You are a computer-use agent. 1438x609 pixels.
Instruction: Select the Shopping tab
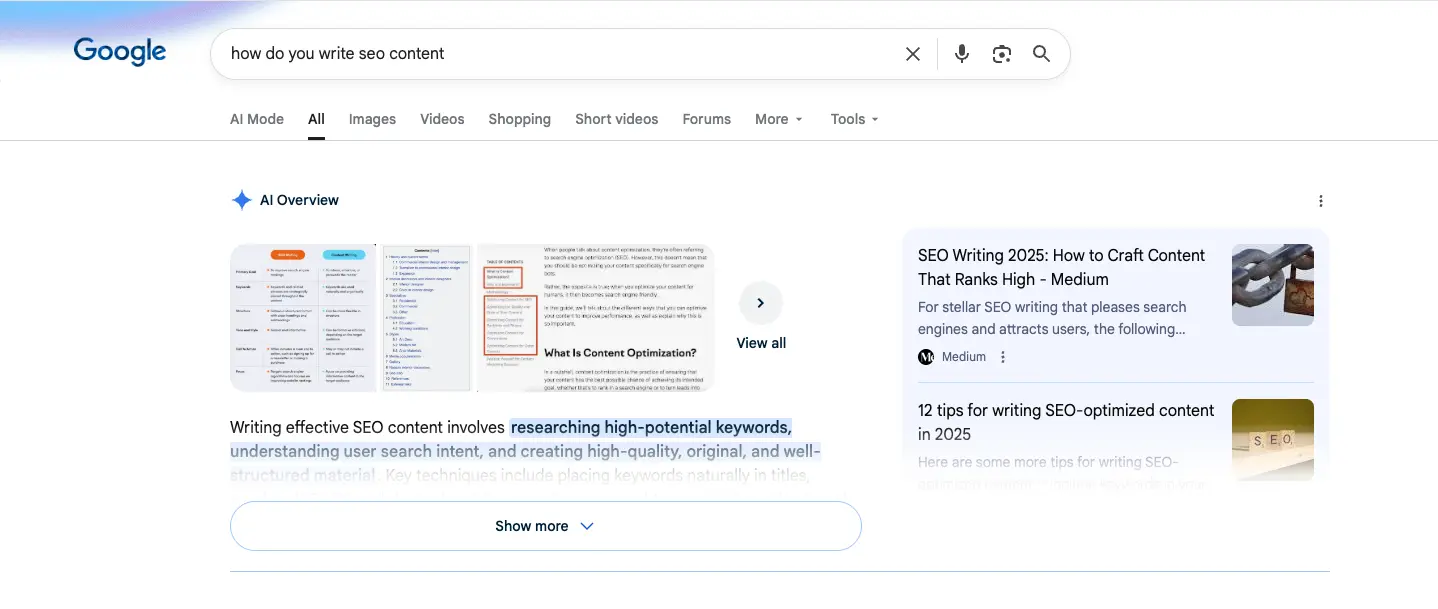coord(519,119)
